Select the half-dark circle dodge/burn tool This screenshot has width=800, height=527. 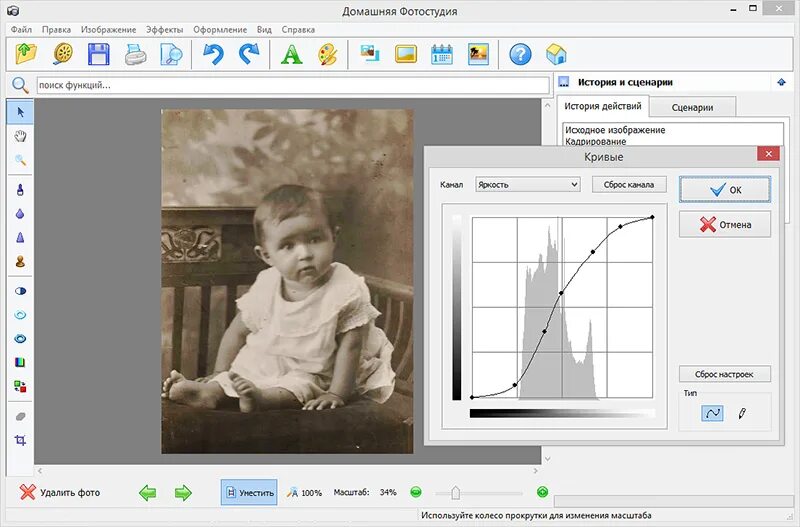pos(20,291)
